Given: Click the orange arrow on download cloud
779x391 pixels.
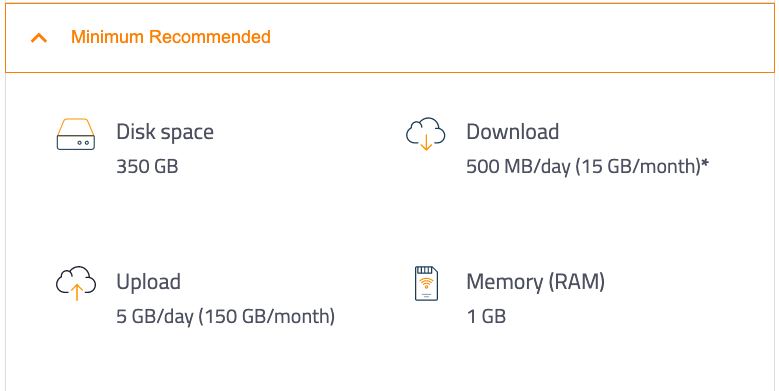Looking at the screenshot, I should [x=426, y=143].
